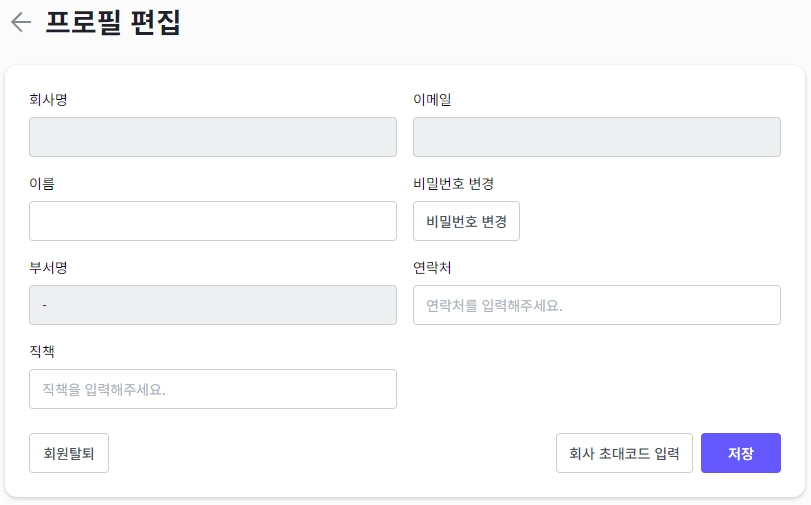Save profile with the 저장 button
811x505 pixels.
[x=740, y=453]
